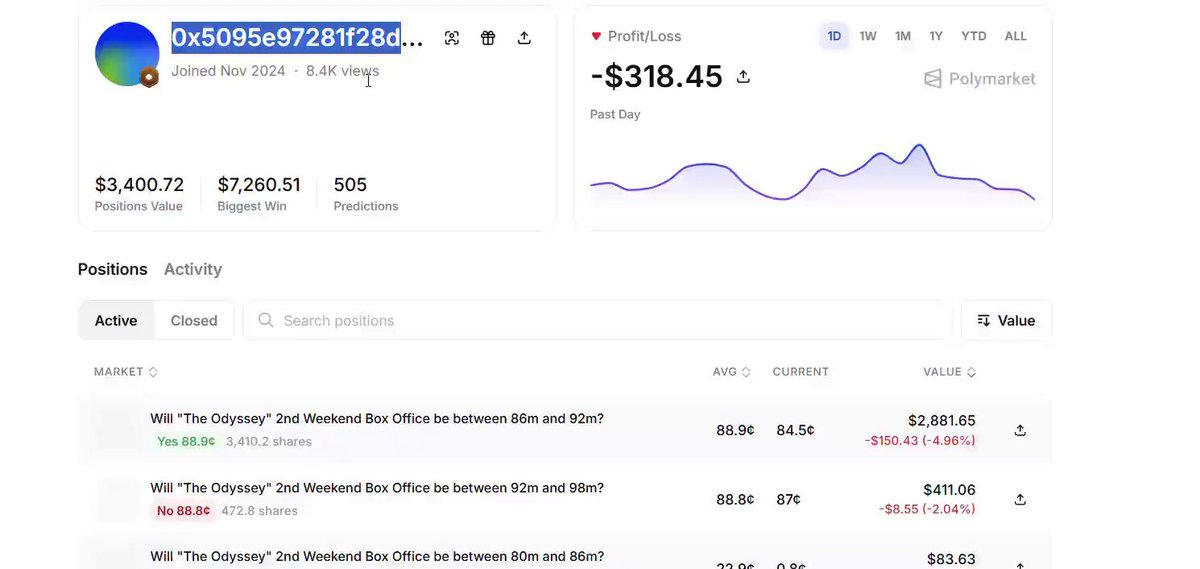Click the 87¢ current price
1200x569 pixels.
pyautogui.click(x=789, y=499)
